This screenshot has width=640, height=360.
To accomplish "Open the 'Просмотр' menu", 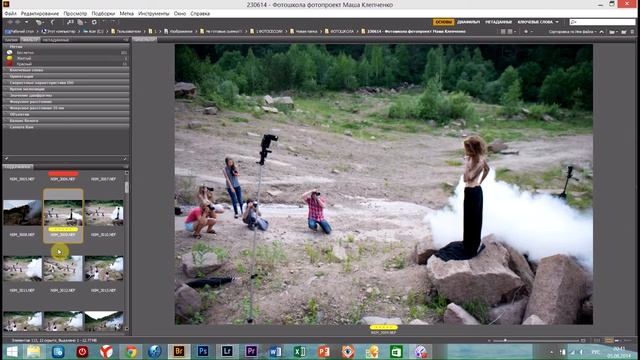I will (75, 13).
